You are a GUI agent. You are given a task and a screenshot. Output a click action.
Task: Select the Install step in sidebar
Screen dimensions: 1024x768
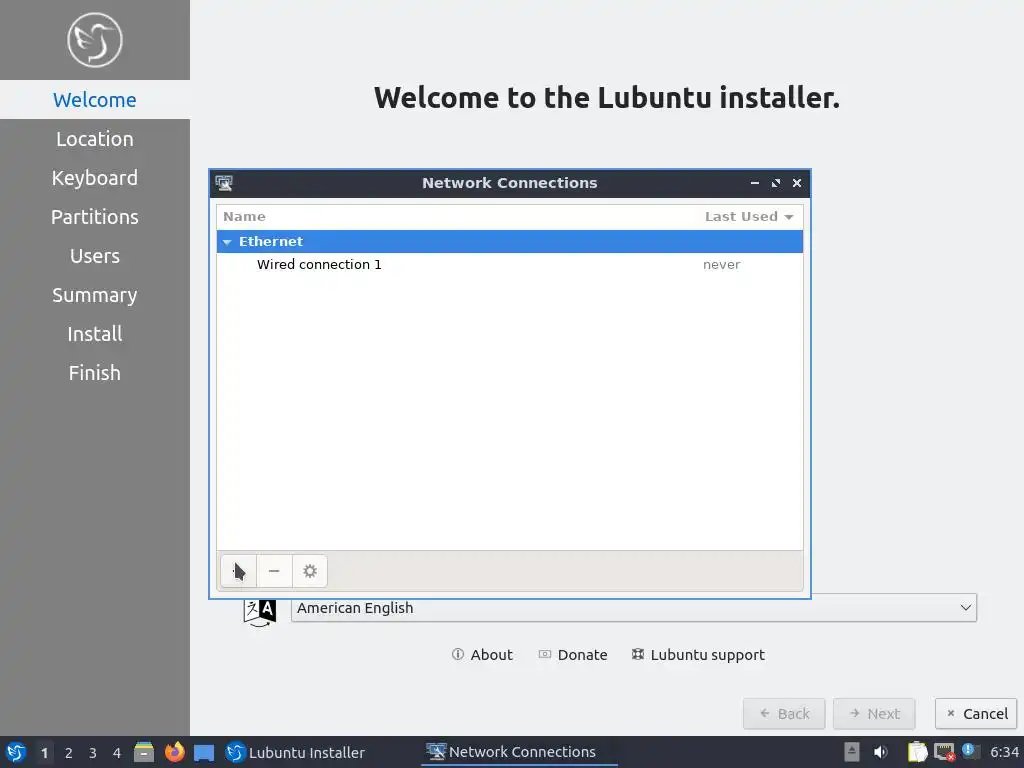(95, 334)
